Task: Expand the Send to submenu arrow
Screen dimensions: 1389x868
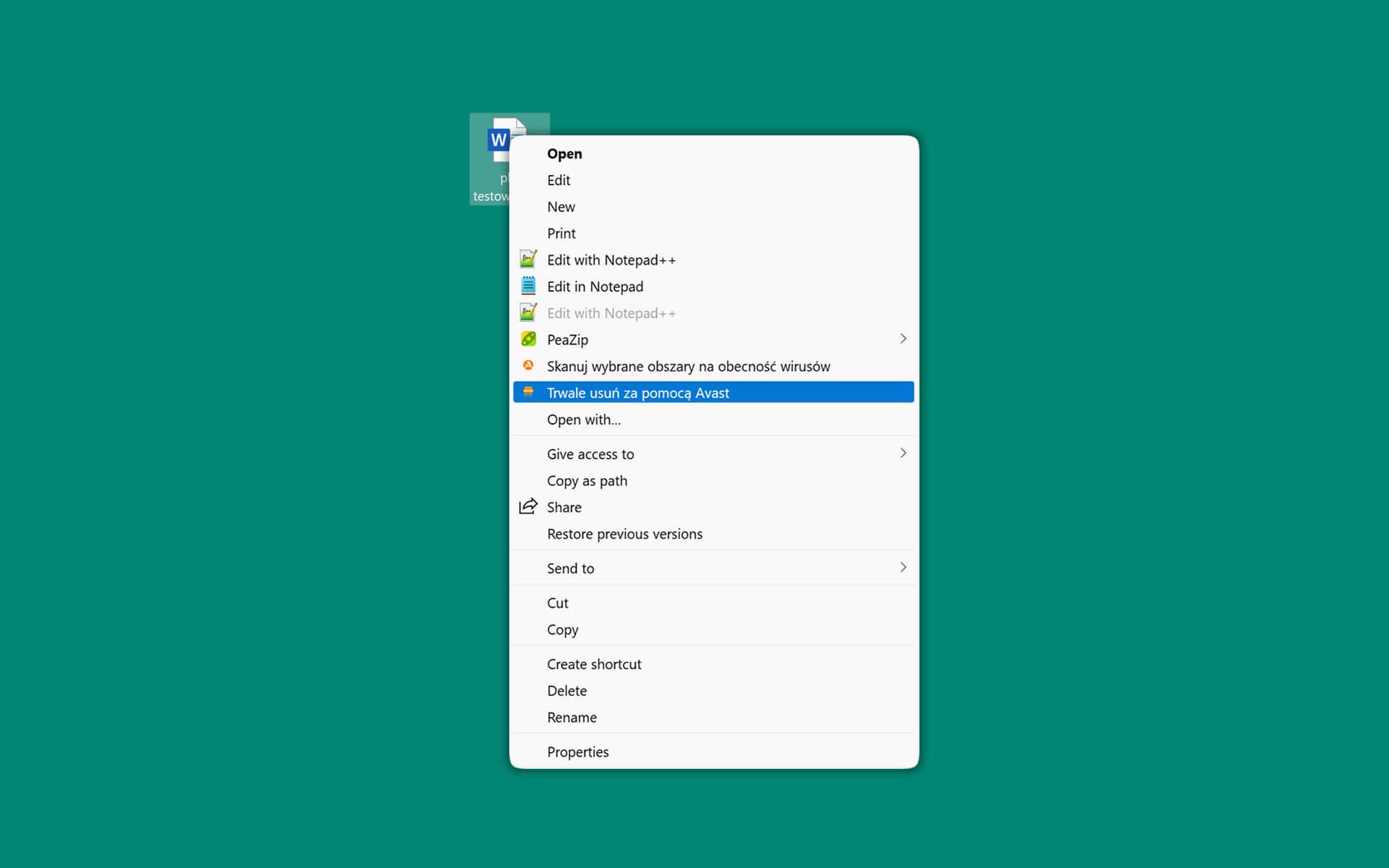Action: click(x=902, y=568)
